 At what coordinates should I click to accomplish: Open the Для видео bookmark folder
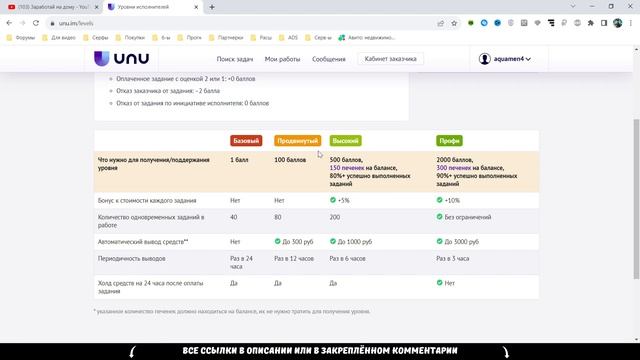tap(59, 38)
